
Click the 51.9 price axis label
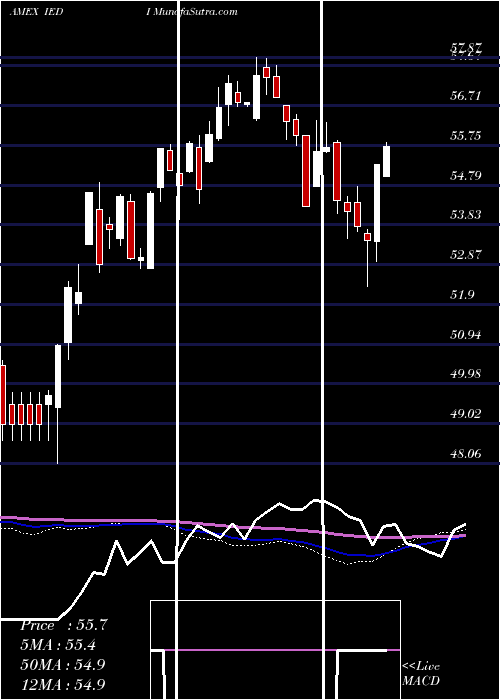[462, 295]
